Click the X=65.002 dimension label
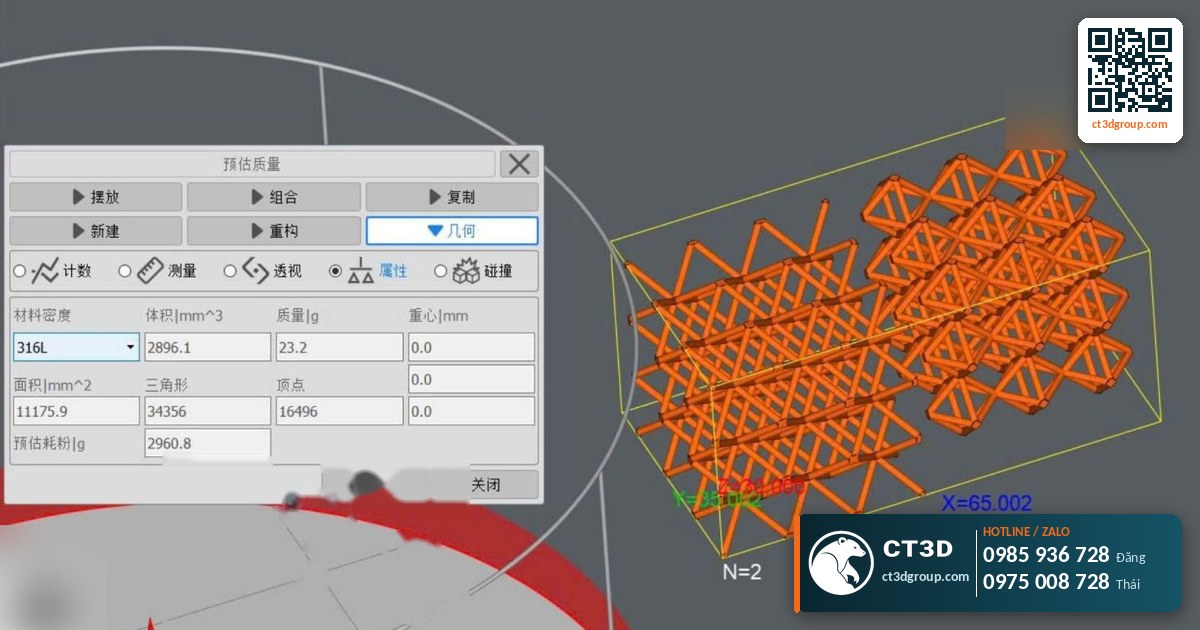Screen dimensions: 1200x630 click(x=987, y=503)
